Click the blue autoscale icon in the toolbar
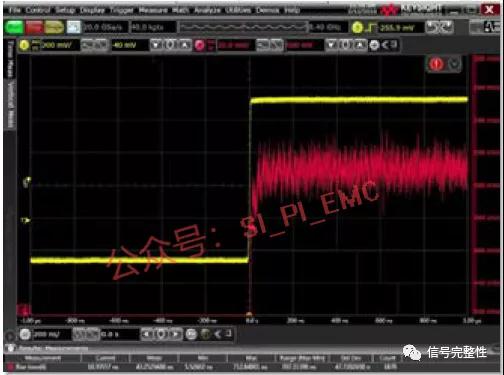Screen dimensions: 504x375 coord(74,27)
